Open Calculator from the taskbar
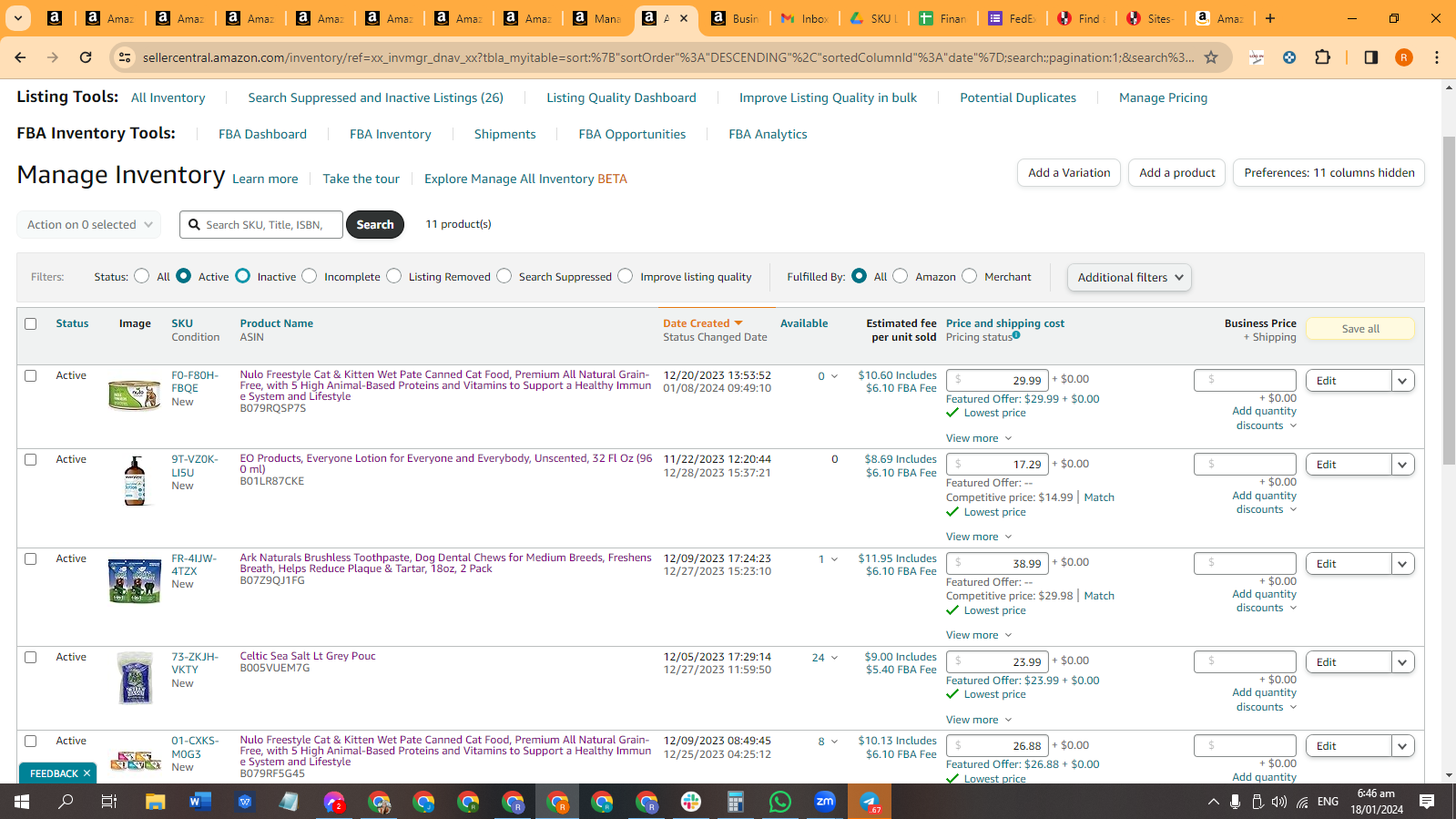The height and width of the screenshot is (819, 1456). tap(736, 802)
